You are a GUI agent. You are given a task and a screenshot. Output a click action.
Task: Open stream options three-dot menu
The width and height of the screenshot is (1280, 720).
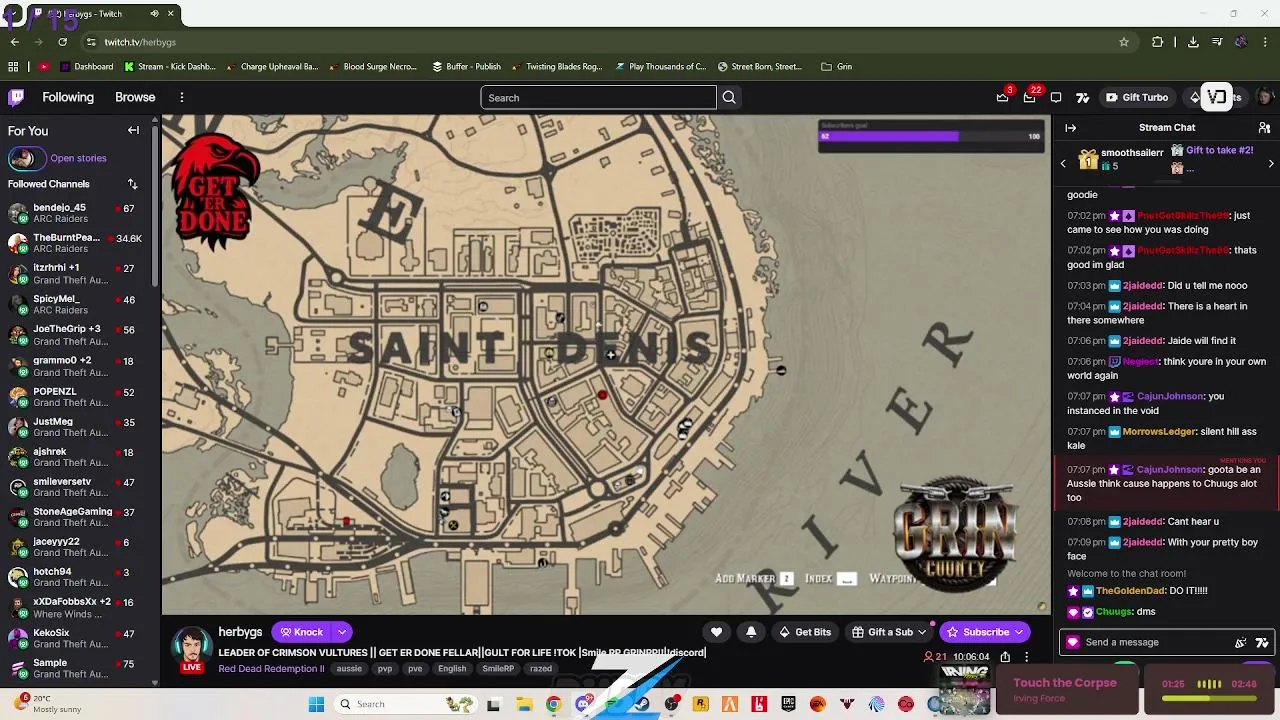[x=1026, y=657]
